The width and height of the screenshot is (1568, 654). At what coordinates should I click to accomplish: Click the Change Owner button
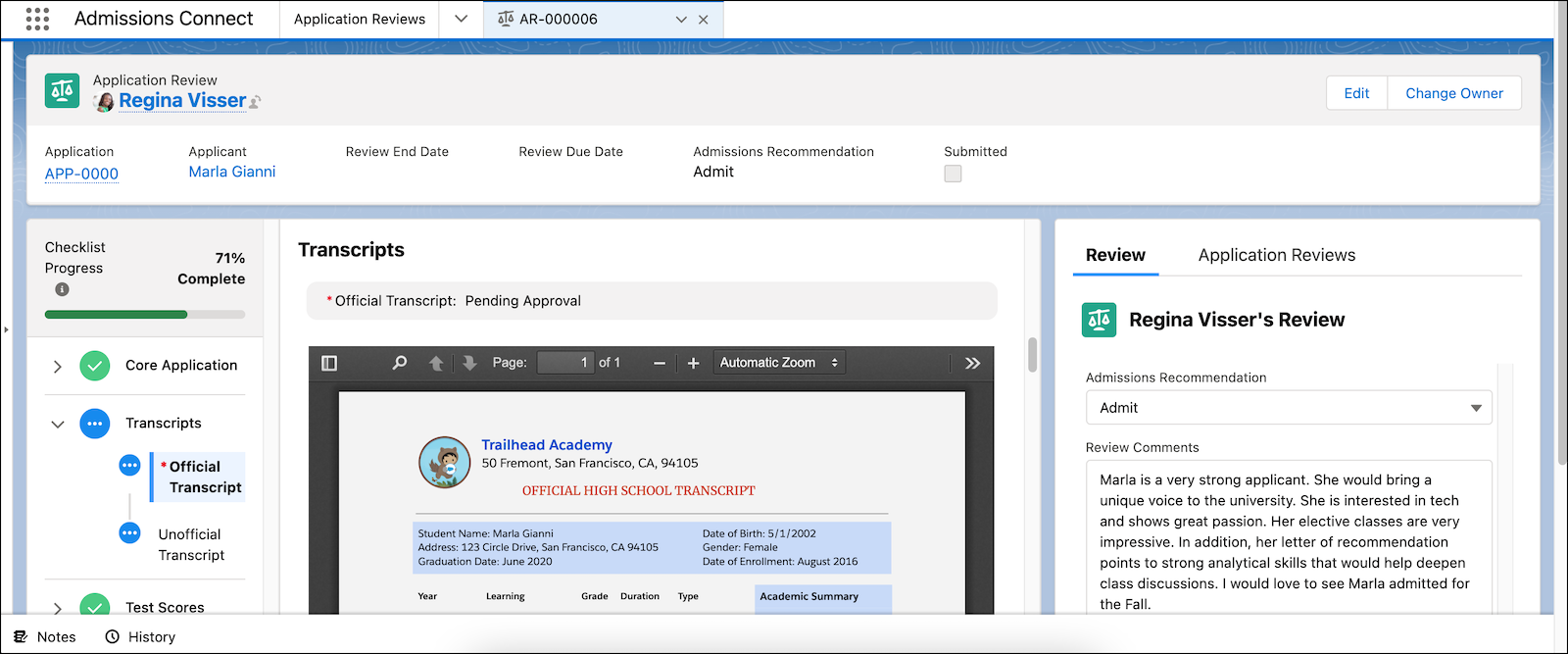[1454, 93]
